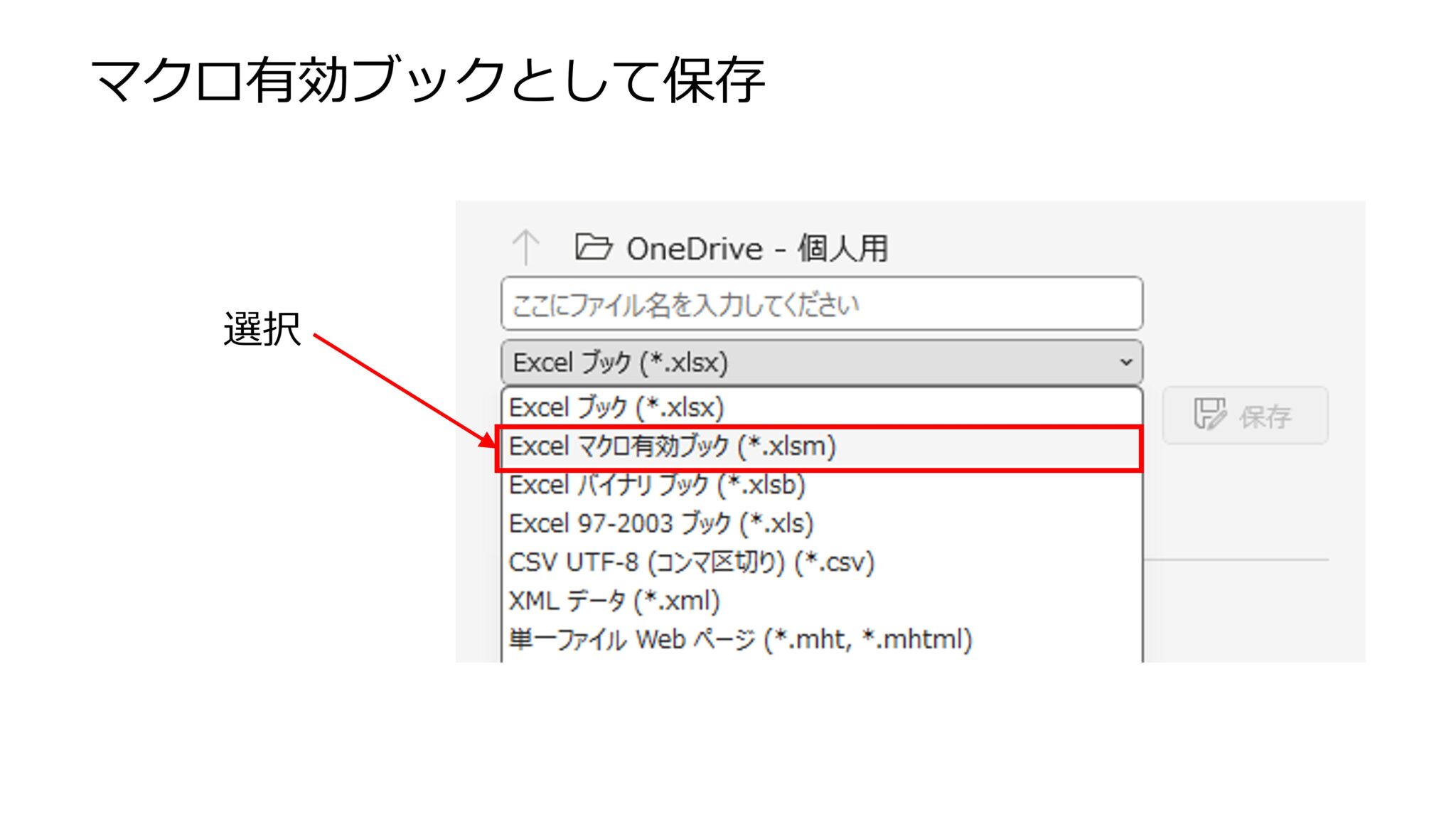Select CSV UTF-8 (コンマ区切り) format
1456x819 pixels.
692,562
